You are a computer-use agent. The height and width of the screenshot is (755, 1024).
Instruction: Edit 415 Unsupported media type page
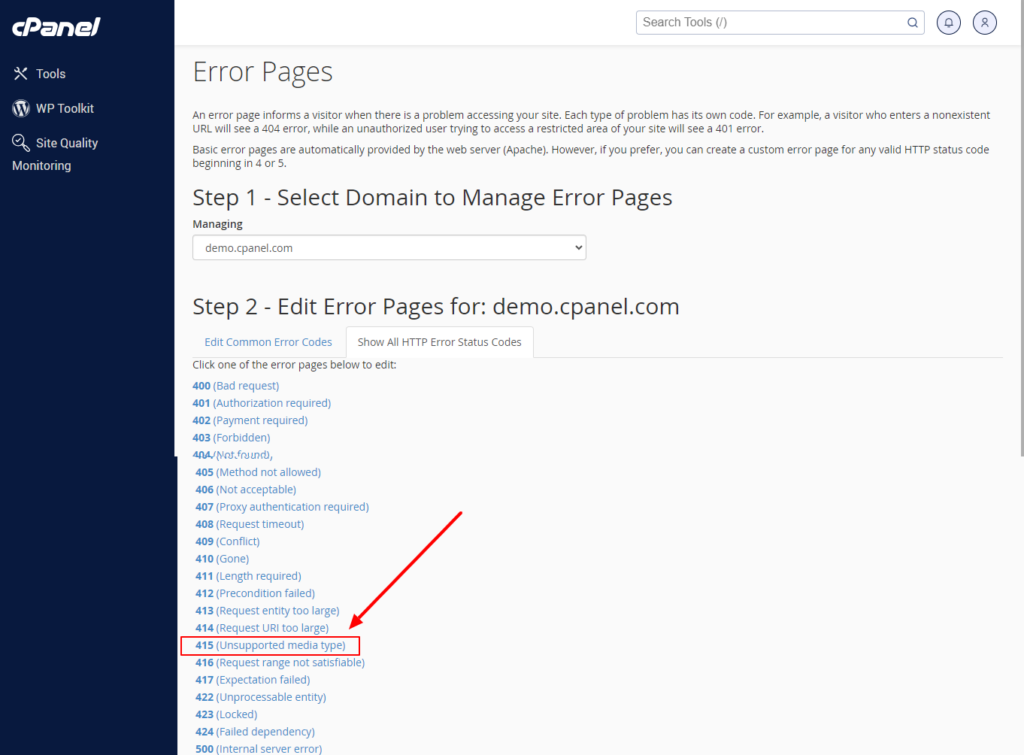coord(270,646)
